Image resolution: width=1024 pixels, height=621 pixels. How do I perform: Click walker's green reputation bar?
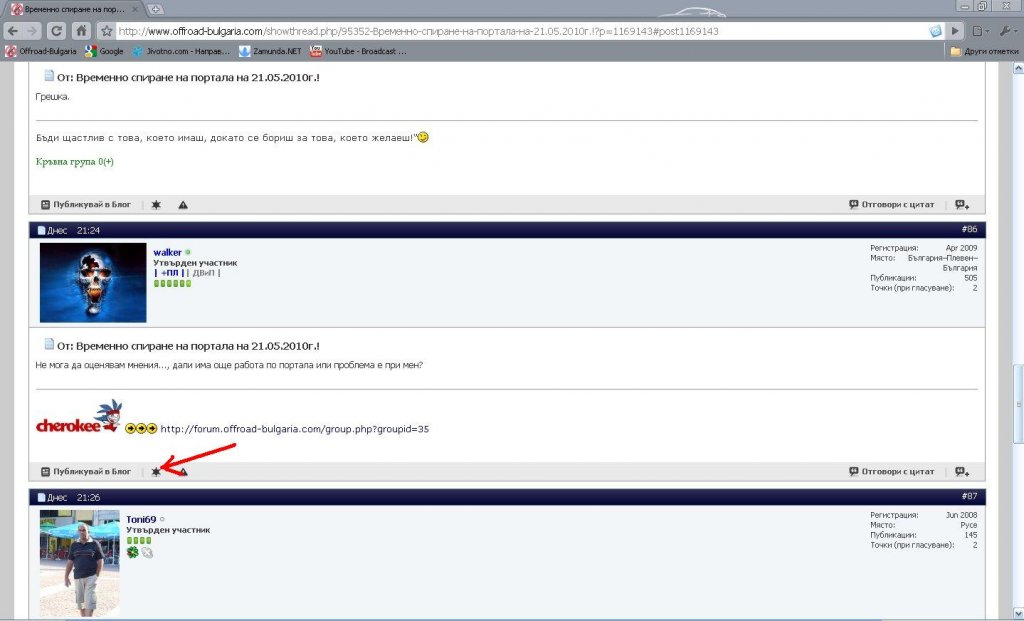pyautogui.click(x=172, y=283)
